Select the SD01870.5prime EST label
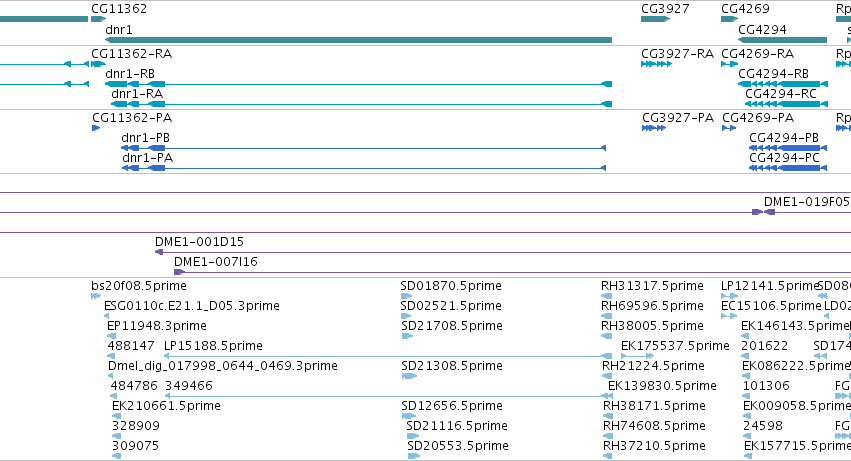851x461 pixels. coord(451,286)
